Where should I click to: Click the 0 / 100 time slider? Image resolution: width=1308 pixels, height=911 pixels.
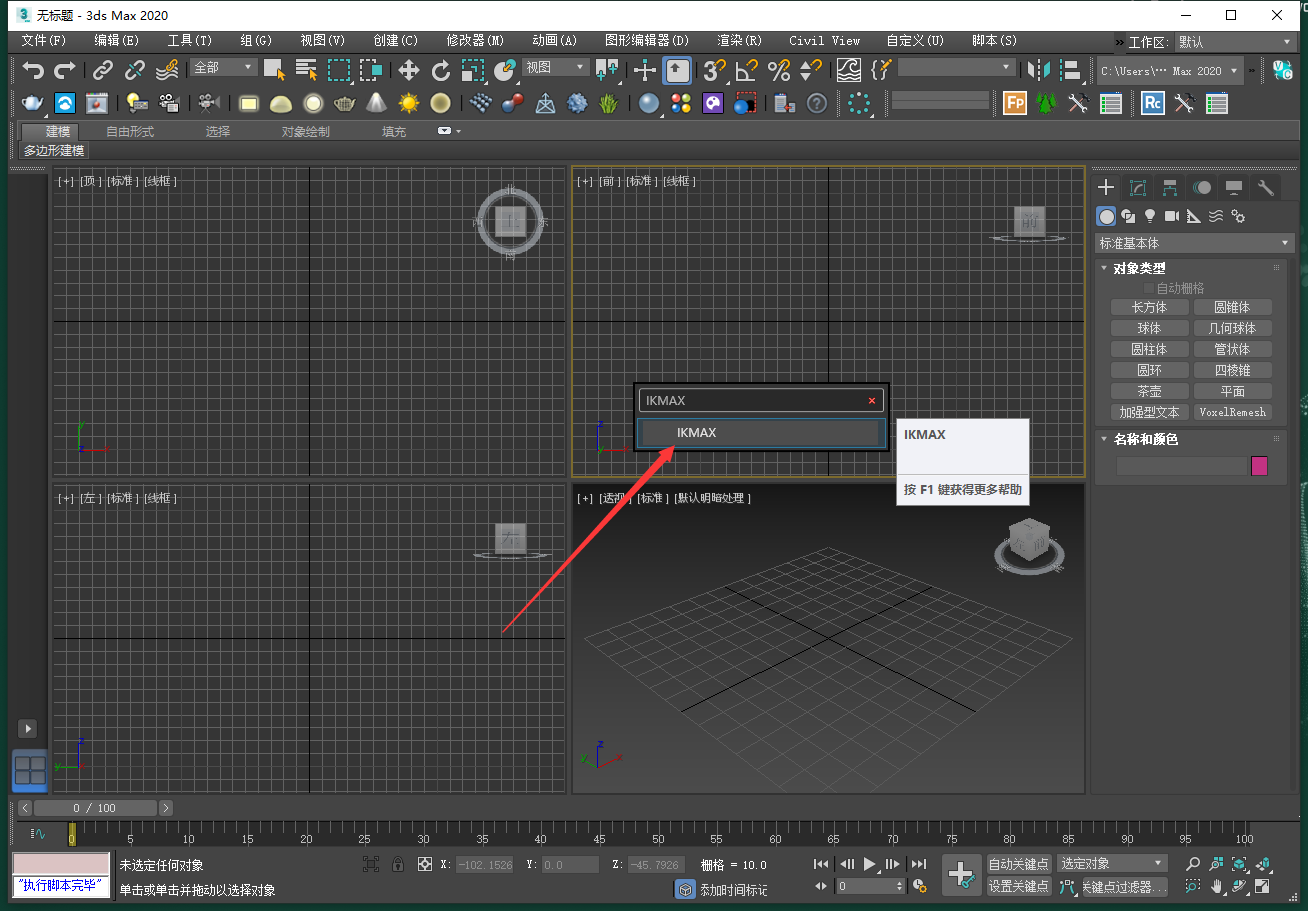[x=95, y=808]
